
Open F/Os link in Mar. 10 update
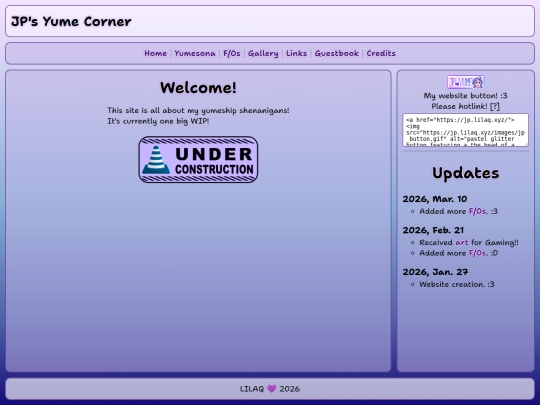pyautogui.click(x=478, y=211)
